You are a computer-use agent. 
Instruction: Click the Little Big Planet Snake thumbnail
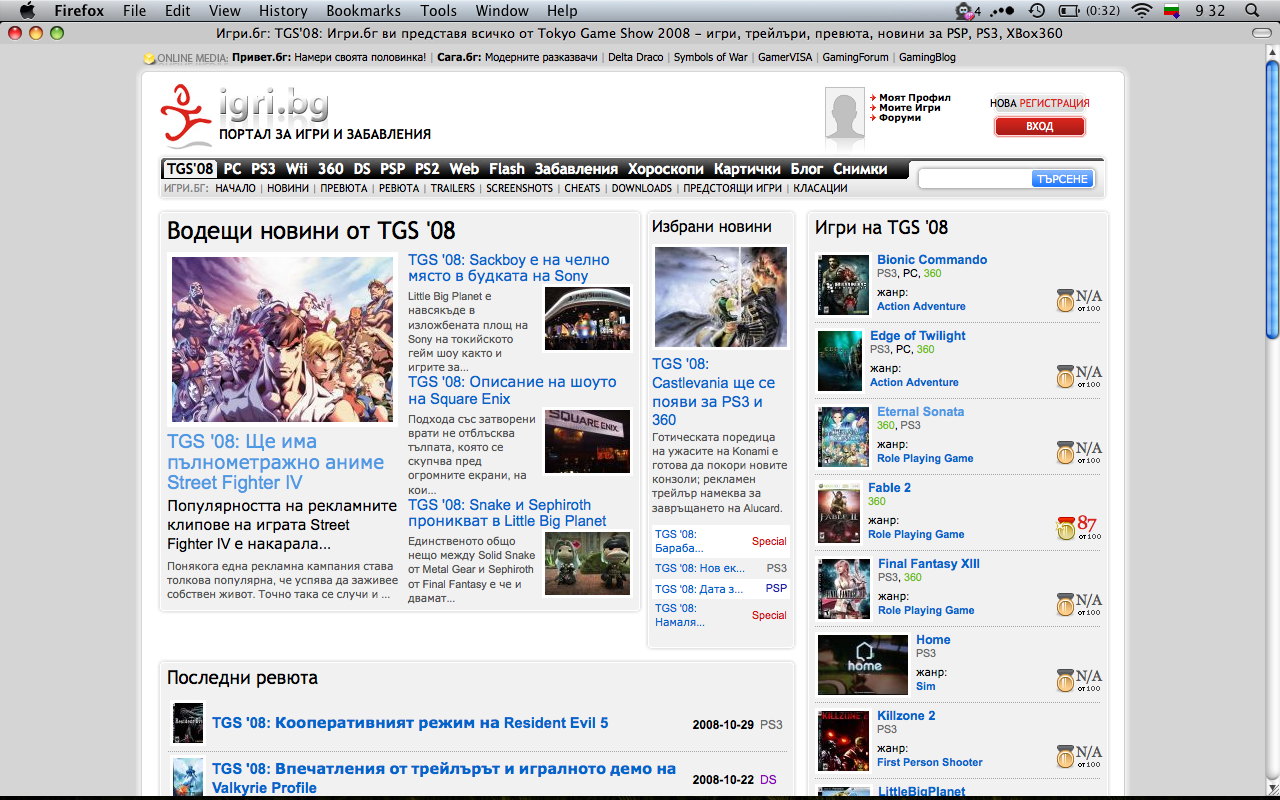click(587, 563)
